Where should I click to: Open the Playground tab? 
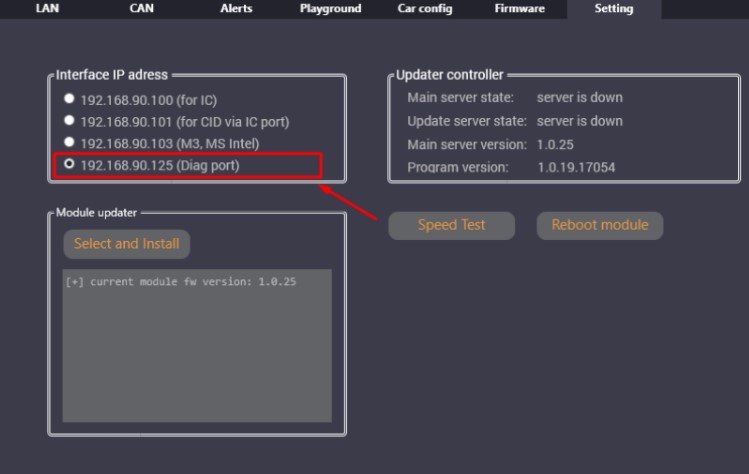click(x=330, y=9)
